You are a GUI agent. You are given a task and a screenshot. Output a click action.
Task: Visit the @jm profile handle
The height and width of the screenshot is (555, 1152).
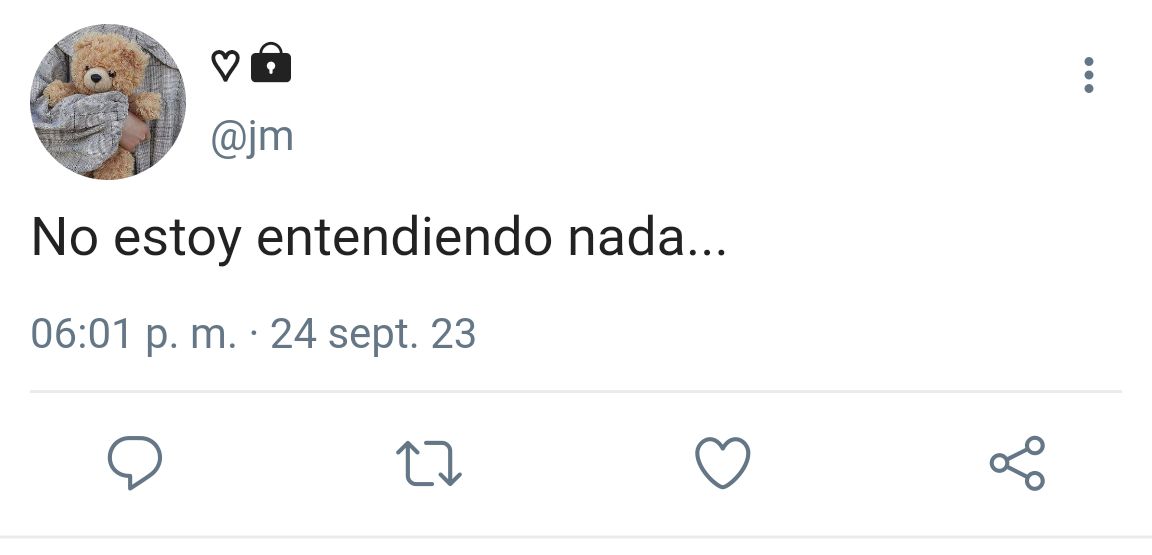252,137
